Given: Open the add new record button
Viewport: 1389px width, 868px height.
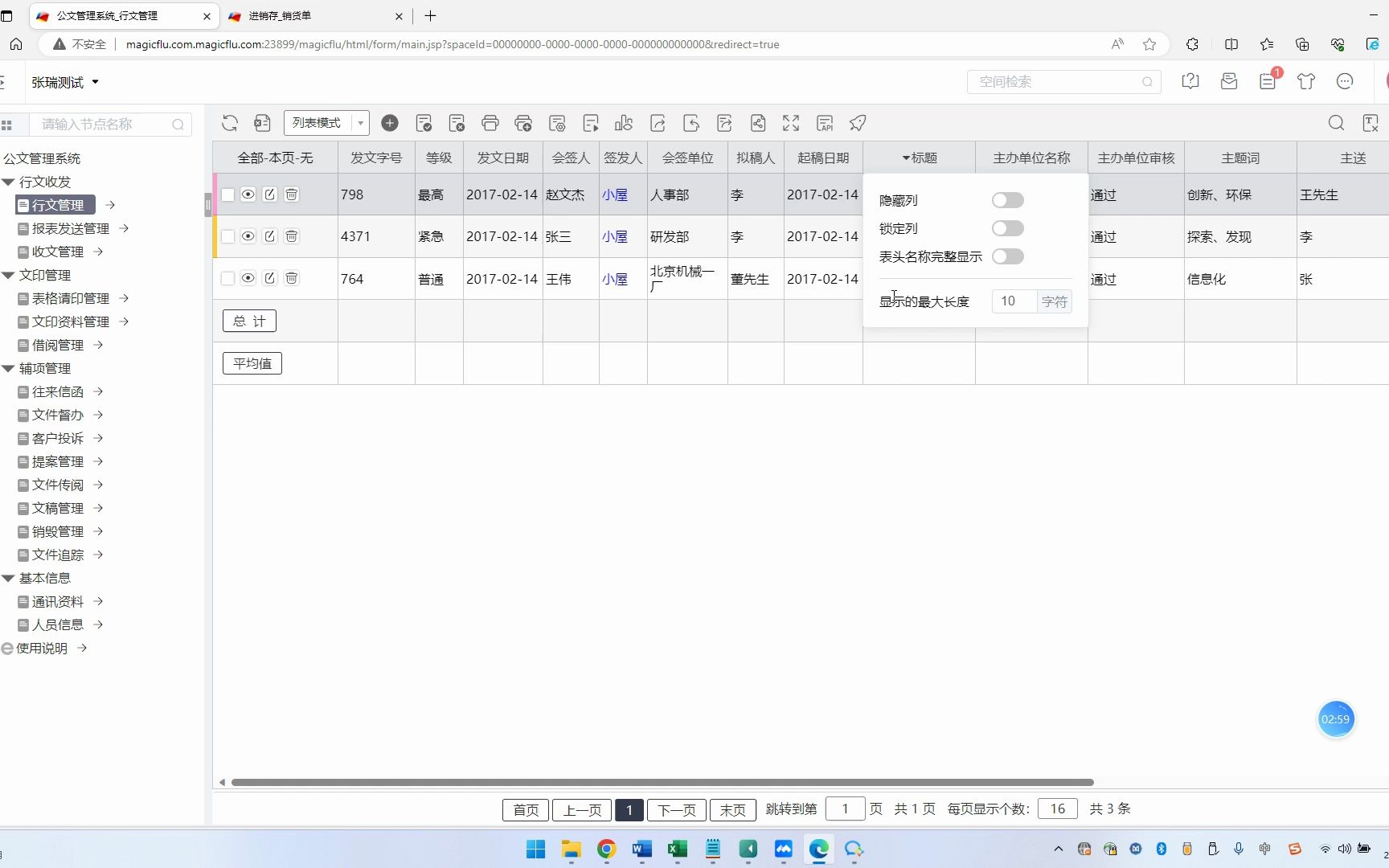Looking at the screenshot, I should (391, 122).
